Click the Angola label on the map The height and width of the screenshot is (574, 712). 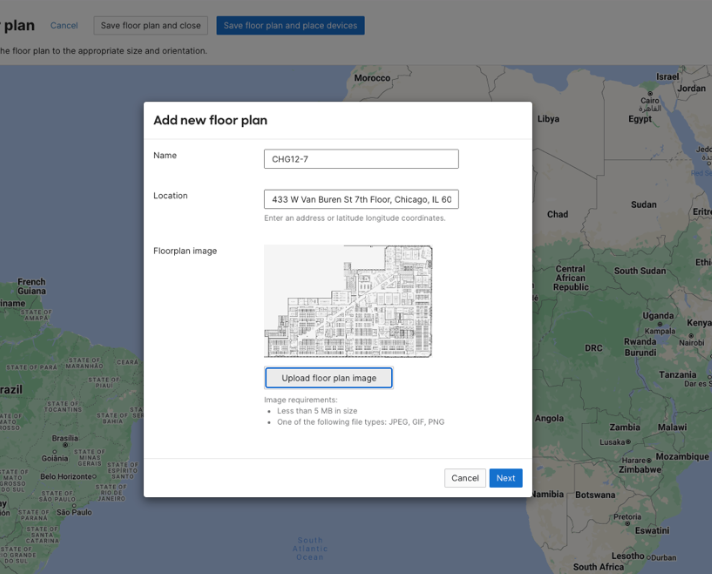point(549,419)
